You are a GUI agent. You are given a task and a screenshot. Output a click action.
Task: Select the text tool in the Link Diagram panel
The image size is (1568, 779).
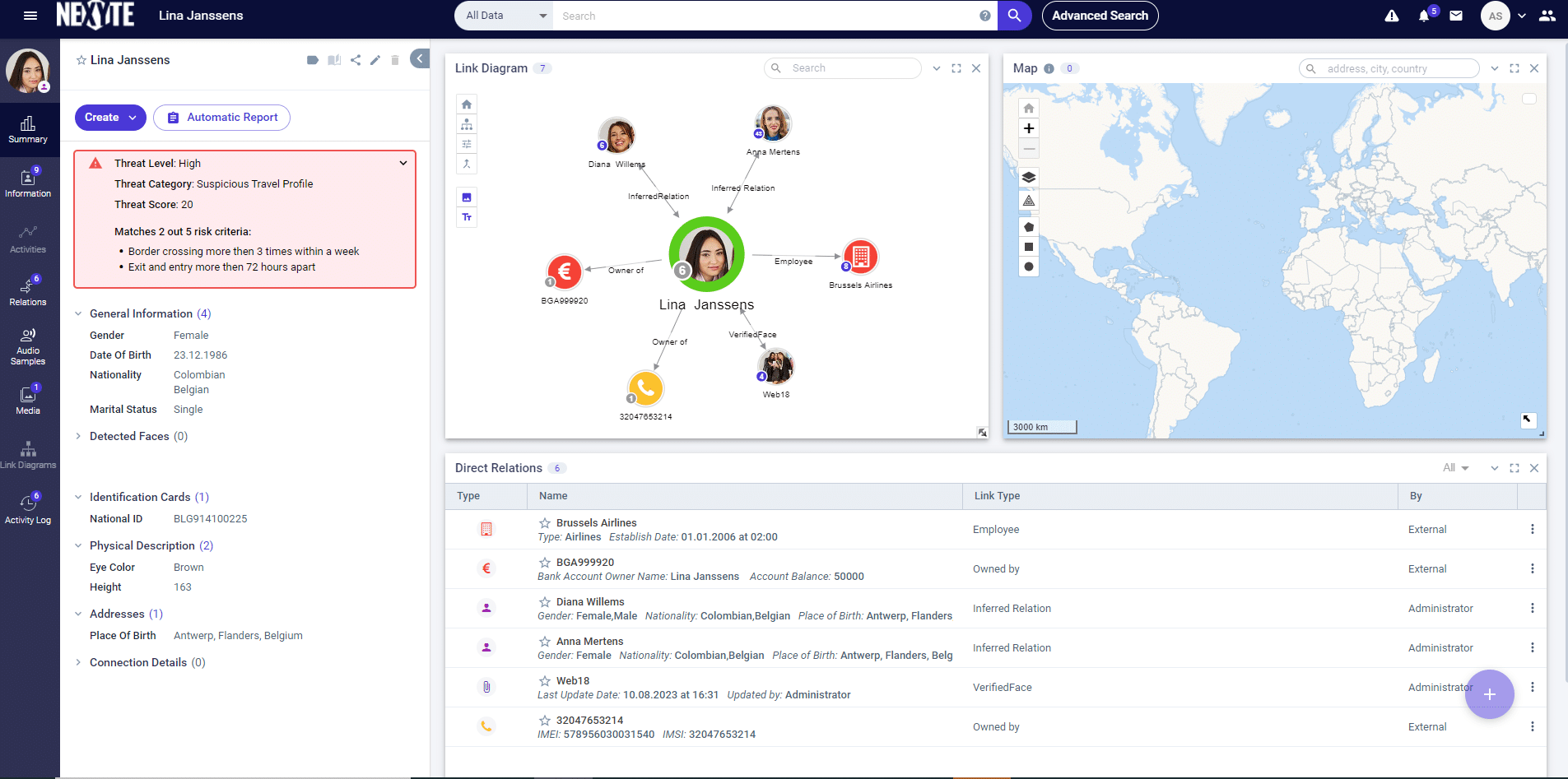tap(467, 217)
